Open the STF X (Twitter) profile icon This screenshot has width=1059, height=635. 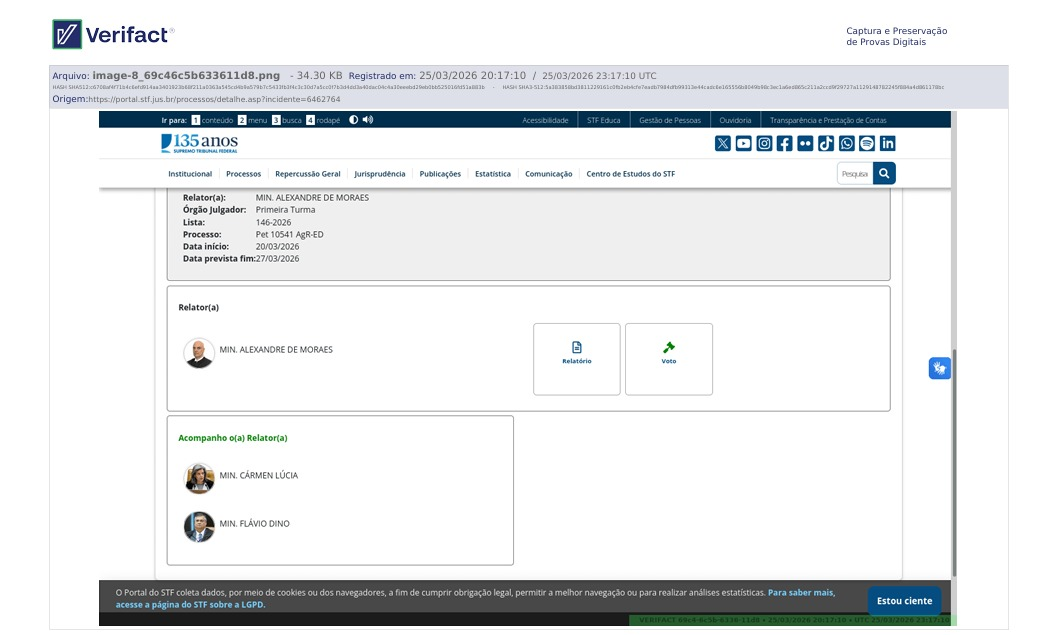pyautogui.click(x=723, y=143)
